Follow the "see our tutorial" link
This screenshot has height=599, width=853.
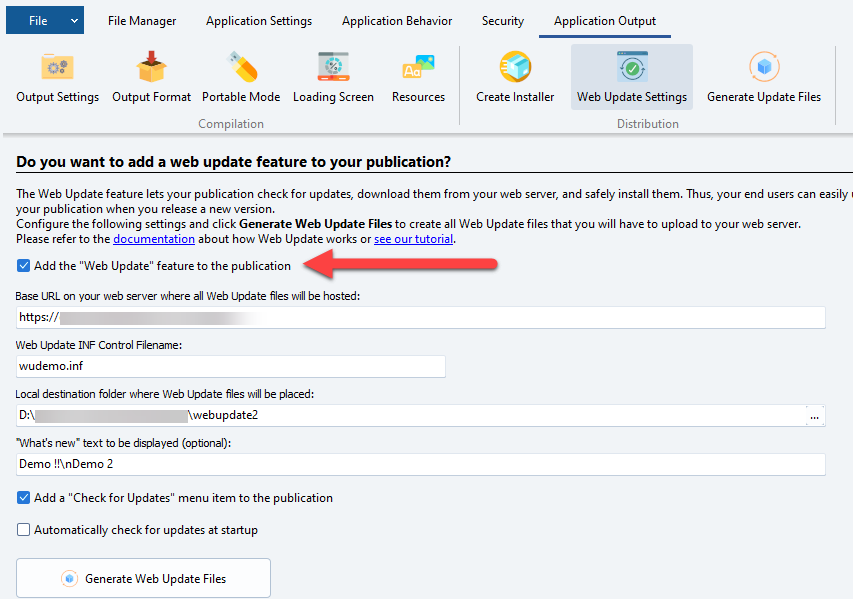coord(413,240)
